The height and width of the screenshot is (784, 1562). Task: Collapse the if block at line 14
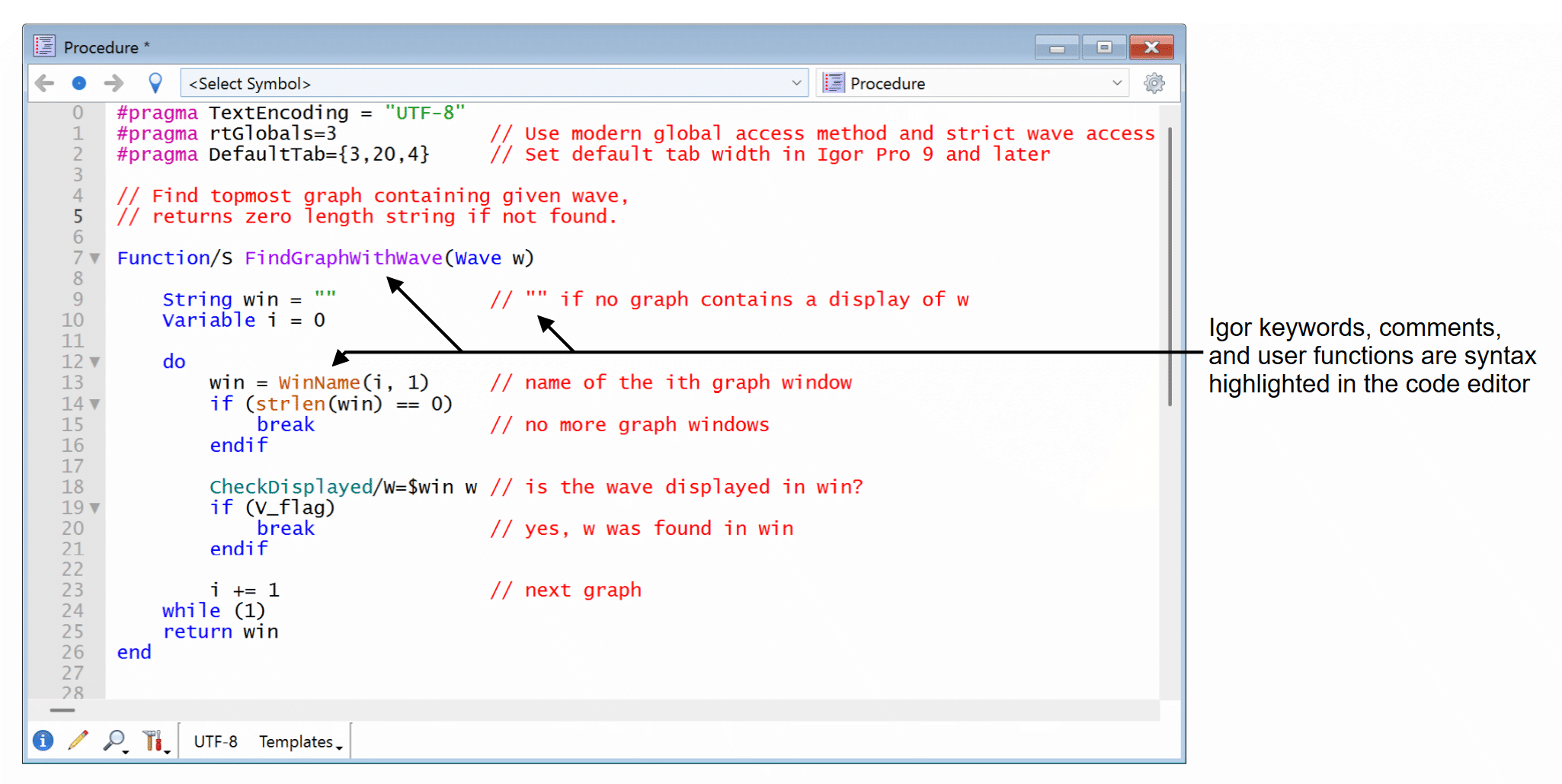95,404
